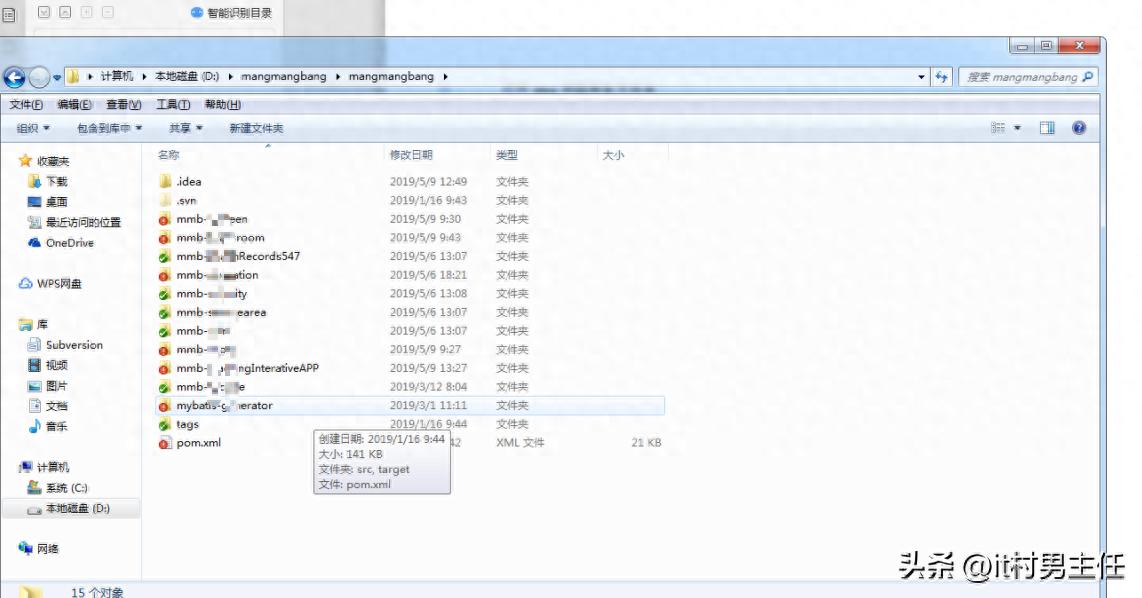Click the magnifier icon in search box

pyautogui.click(x=1088, y=76)
